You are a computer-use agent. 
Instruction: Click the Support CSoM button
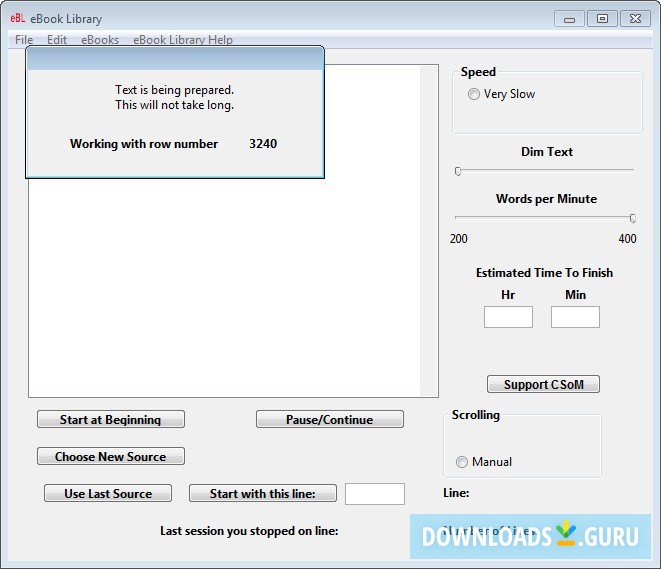pyautogui.click(x=543, y=384)
